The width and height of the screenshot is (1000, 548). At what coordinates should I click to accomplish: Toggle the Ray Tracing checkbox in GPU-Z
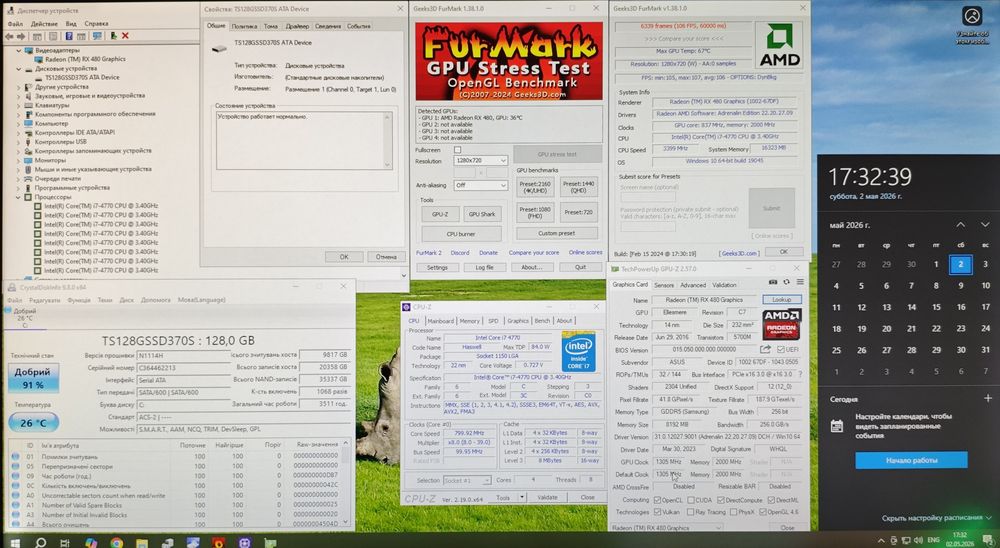point(690,512)
